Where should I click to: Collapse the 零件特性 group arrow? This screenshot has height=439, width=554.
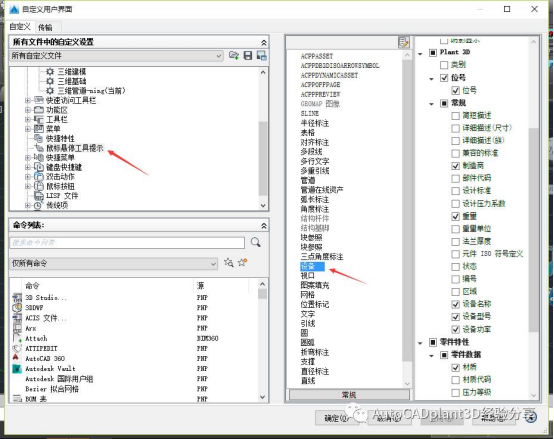point(420,343)
